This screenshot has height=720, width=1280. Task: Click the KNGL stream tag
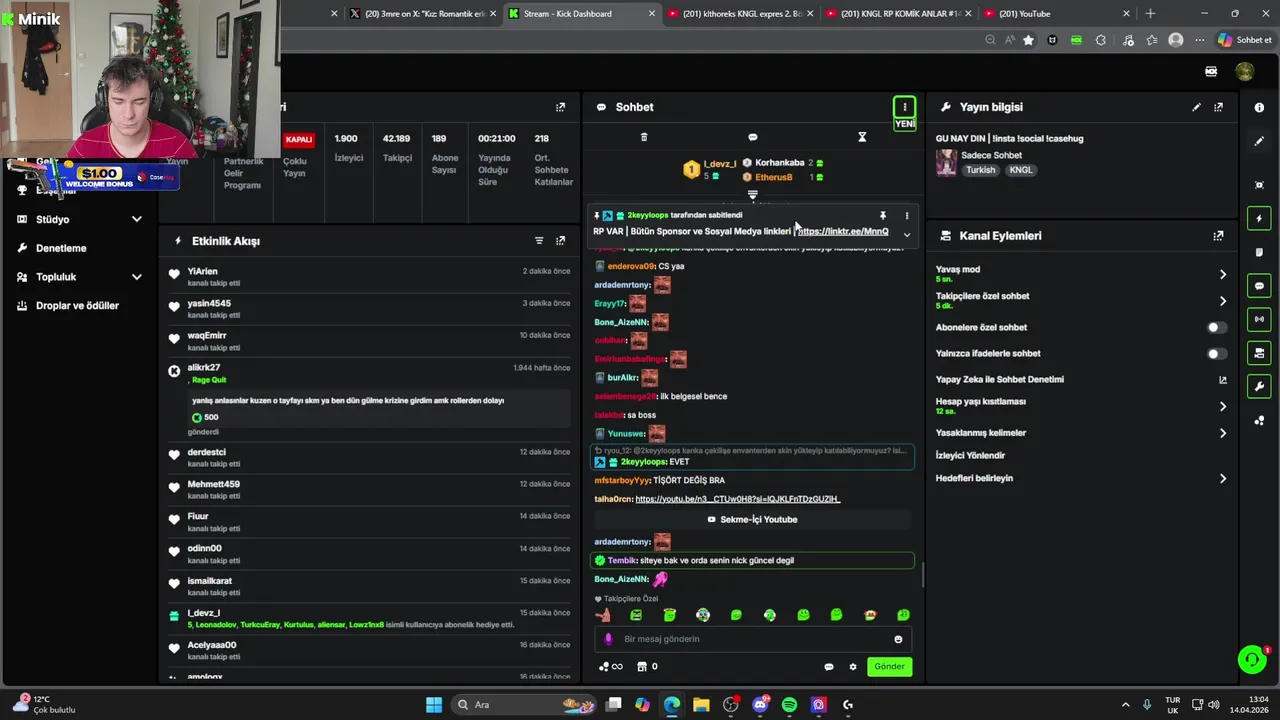pos(1021,170)
